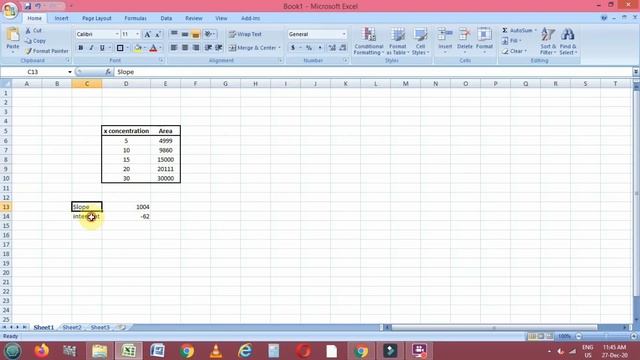Open the View tab
This screenshot has height=360, width=640.
point(221,18)
